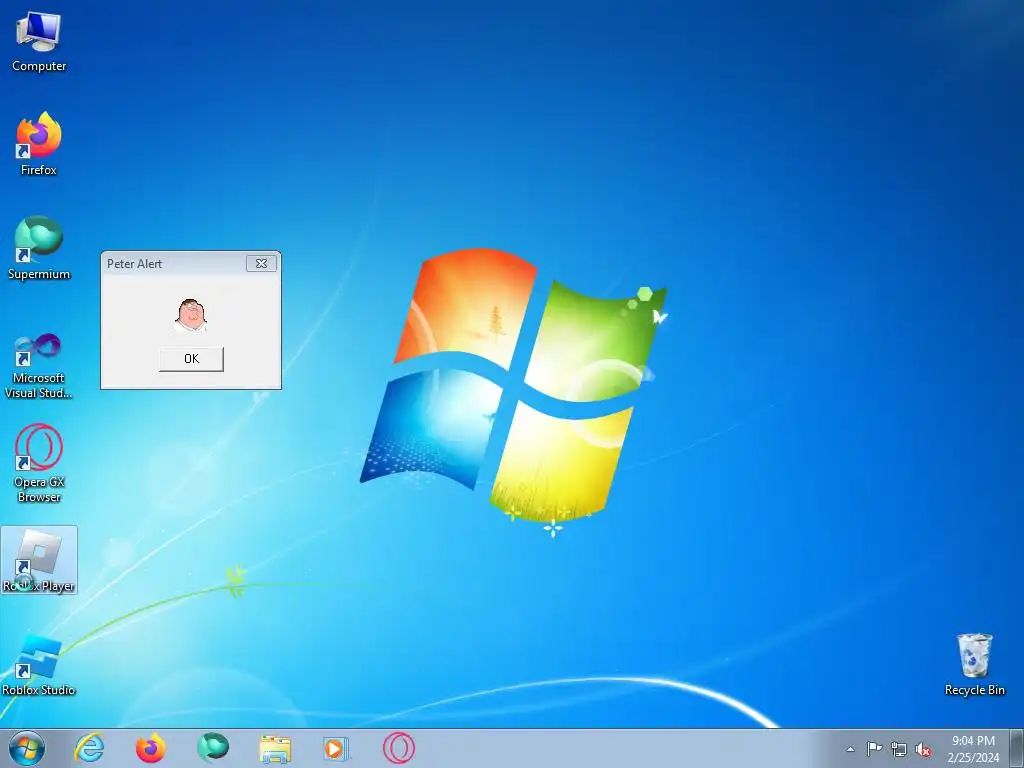Click OK in the Peter Alert dialog
The width and height of the screenshot is (1024, 768).
(191, 359)
